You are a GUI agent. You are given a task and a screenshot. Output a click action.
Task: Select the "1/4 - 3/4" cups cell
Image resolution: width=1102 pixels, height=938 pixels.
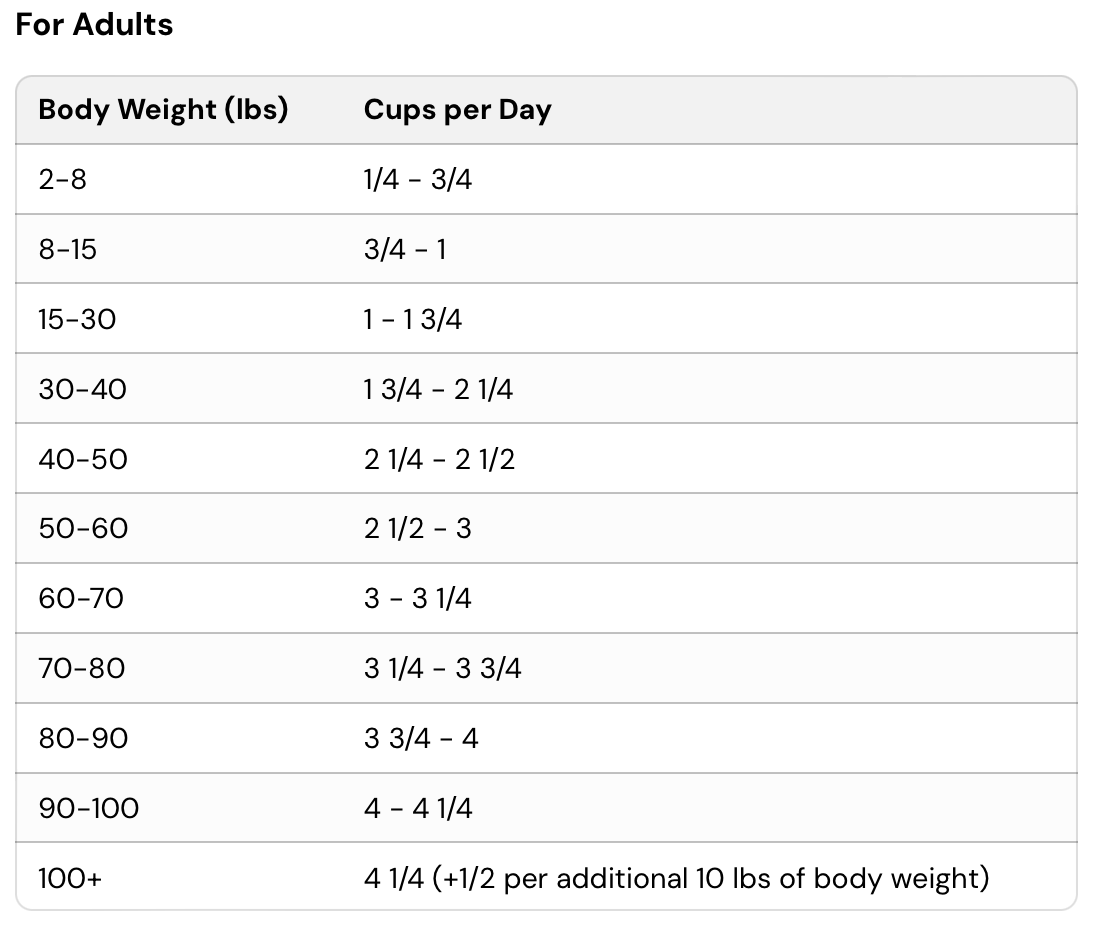[417, 180]
